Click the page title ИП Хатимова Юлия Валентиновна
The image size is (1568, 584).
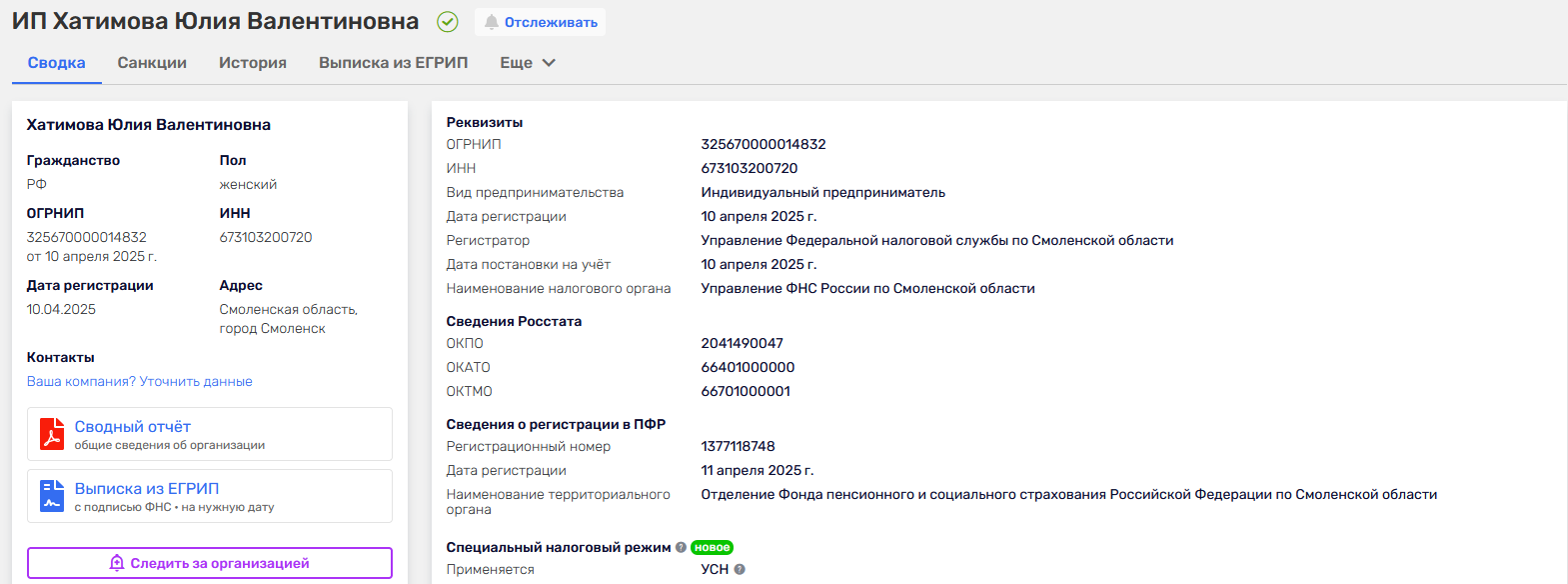point(216,21)
